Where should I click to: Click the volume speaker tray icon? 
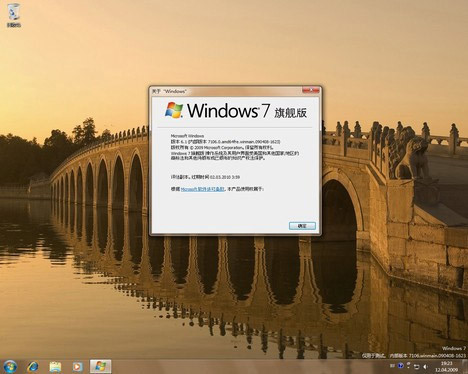425,367
